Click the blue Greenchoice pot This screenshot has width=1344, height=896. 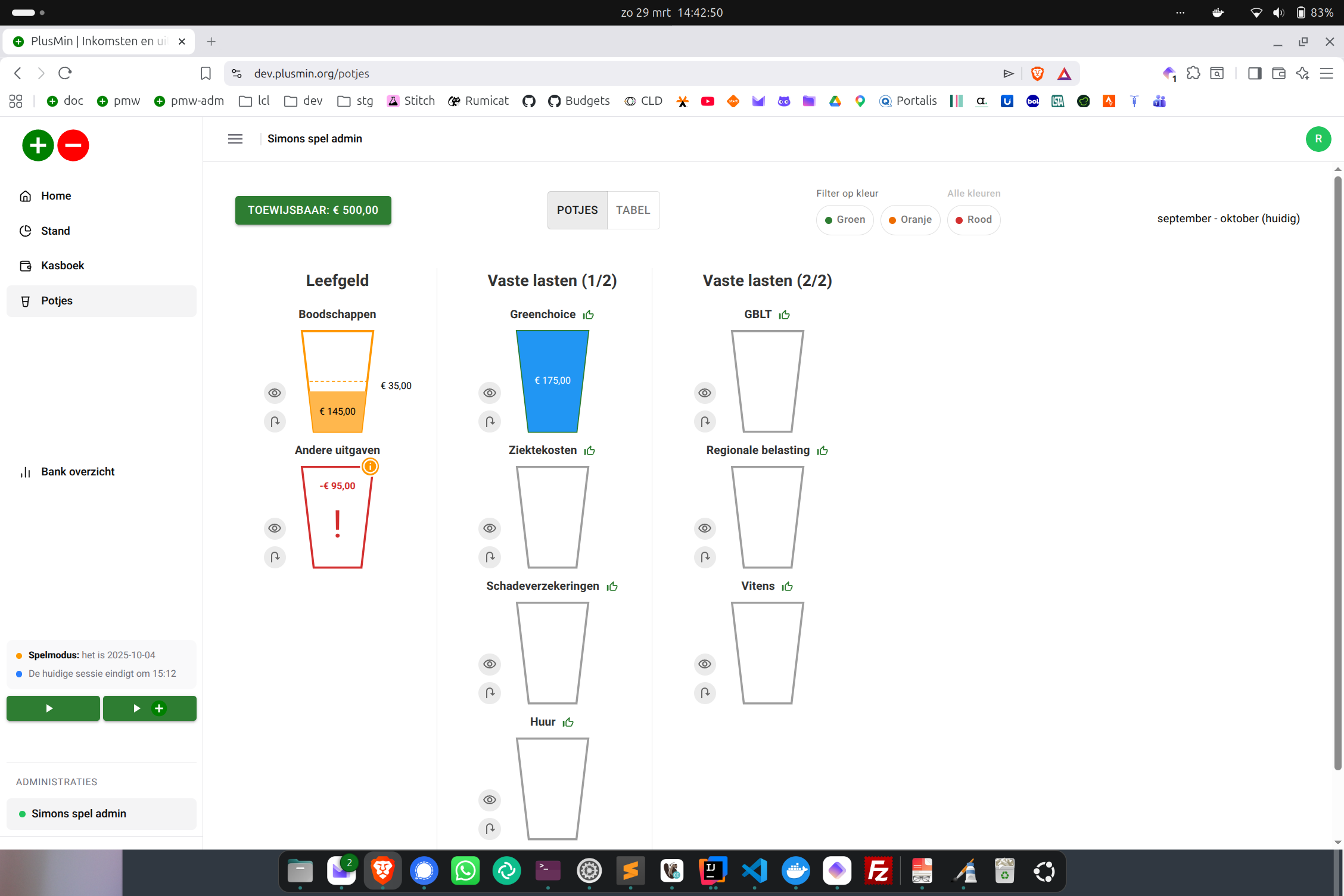pos(552,381)
